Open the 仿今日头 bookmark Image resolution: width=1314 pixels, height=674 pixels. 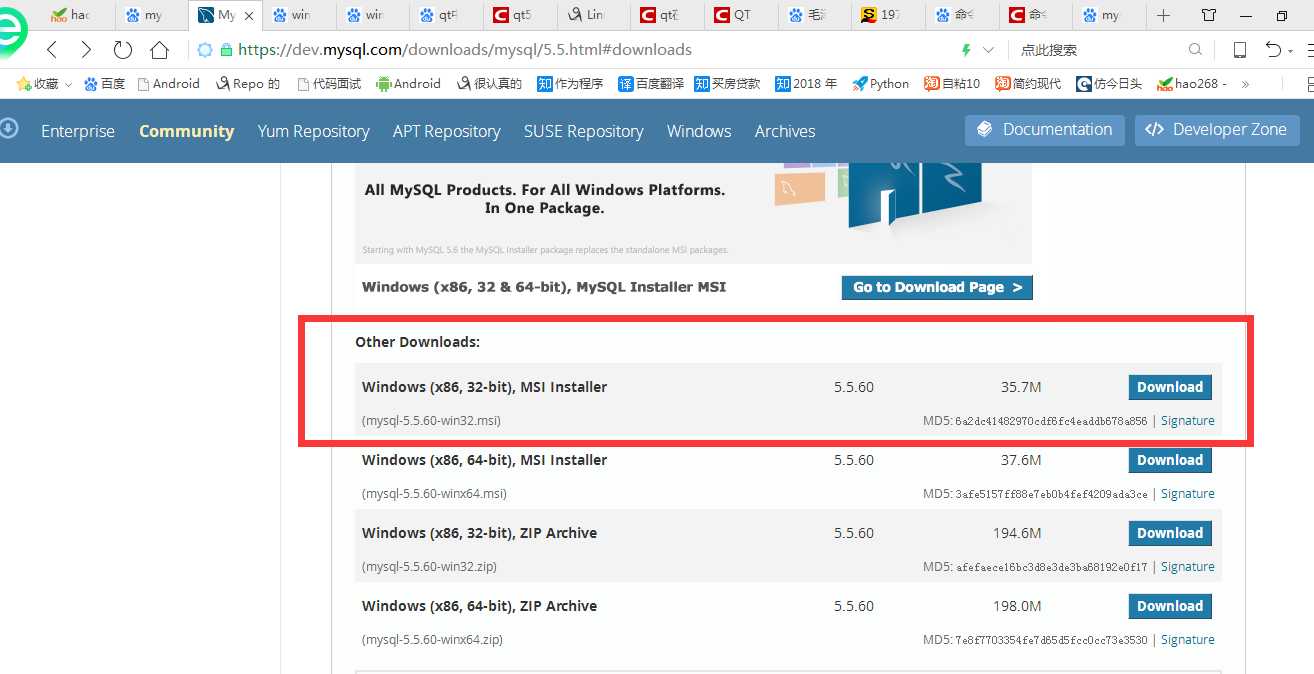(1109, 84)
